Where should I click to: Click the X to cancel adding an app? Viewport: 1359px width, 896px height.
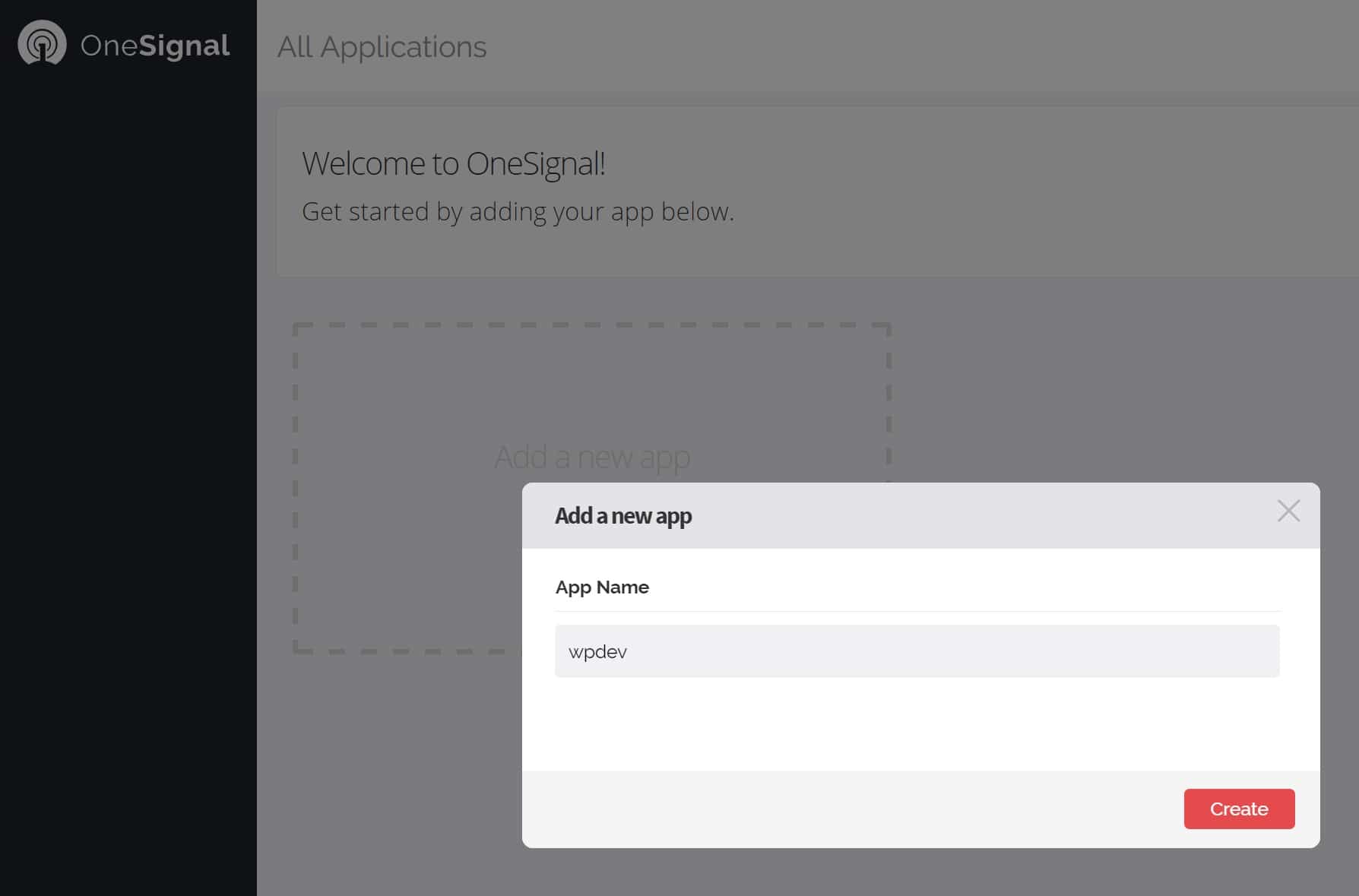[1289, 511]
